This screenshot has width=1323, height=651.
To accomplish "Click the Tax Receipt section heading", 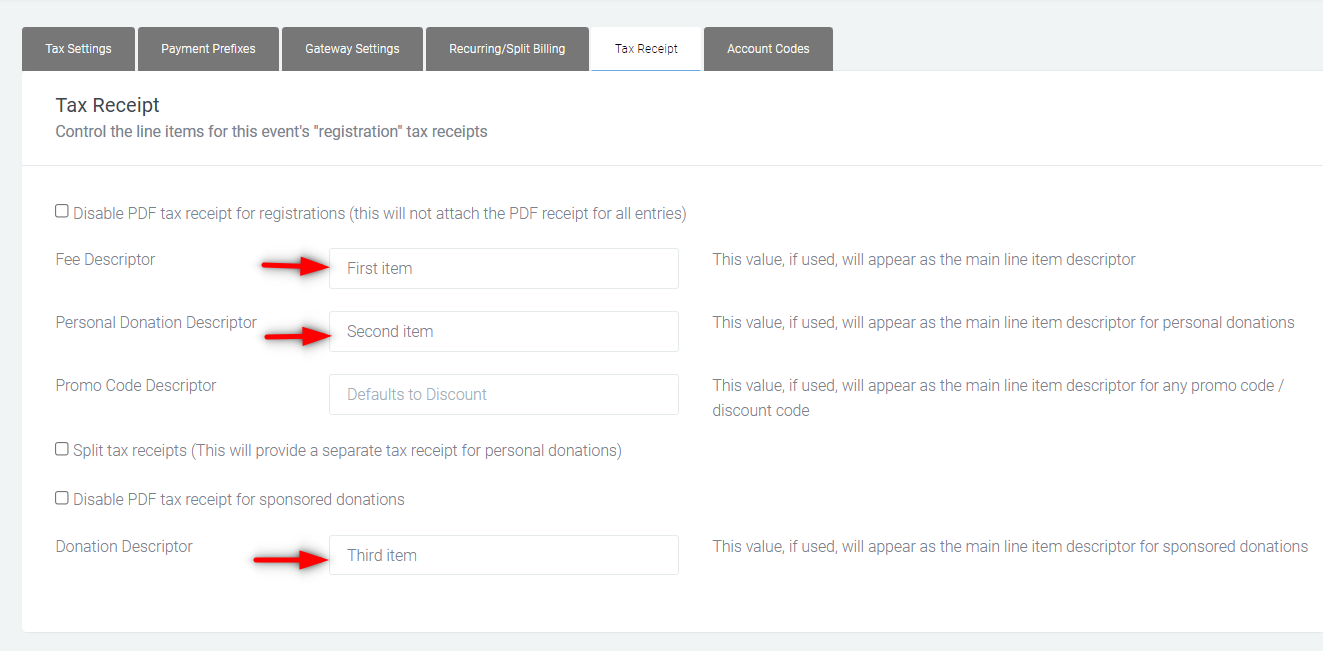I will [108, 105].
